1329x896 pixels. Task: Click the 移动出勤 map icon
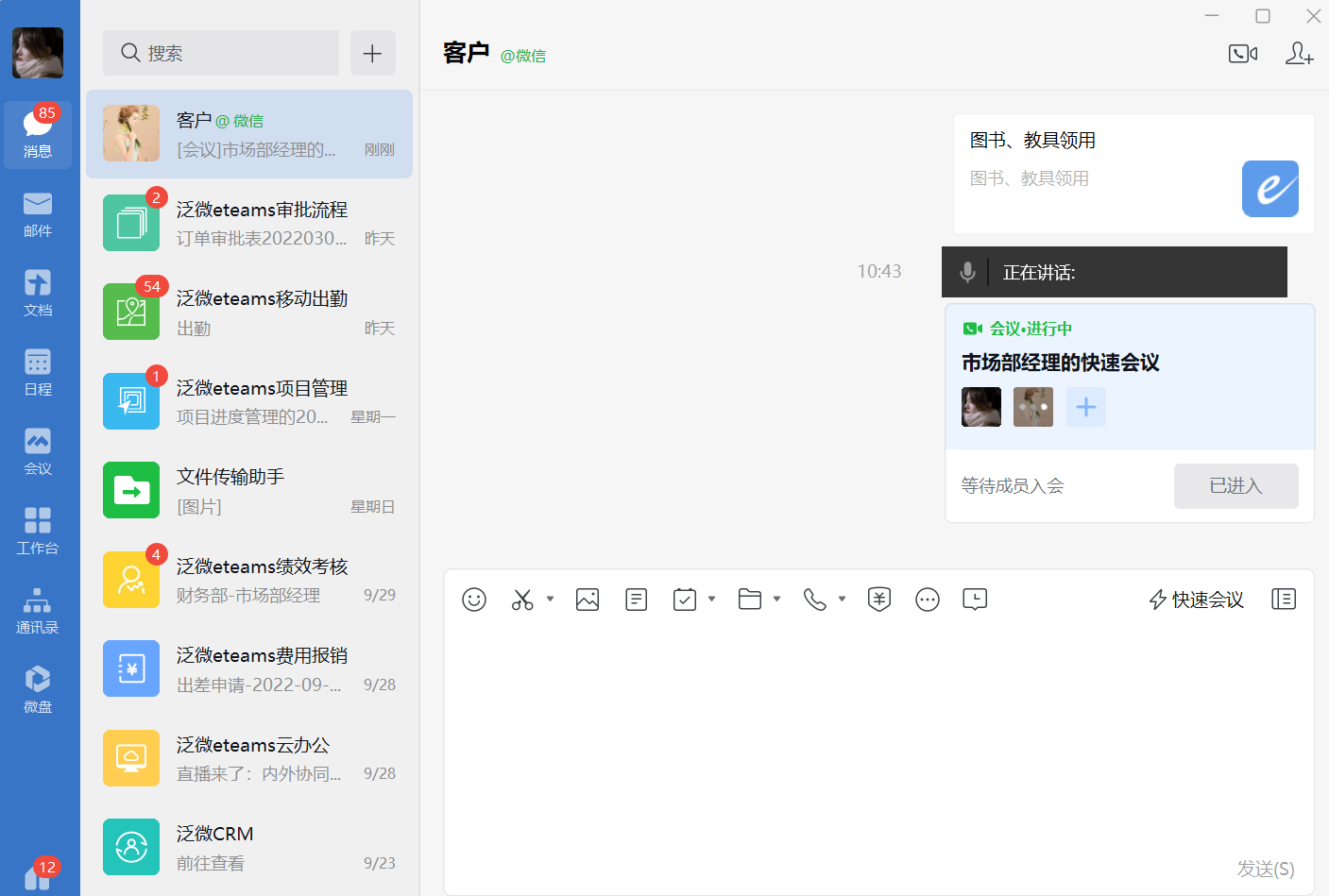[x=131, y=312]
